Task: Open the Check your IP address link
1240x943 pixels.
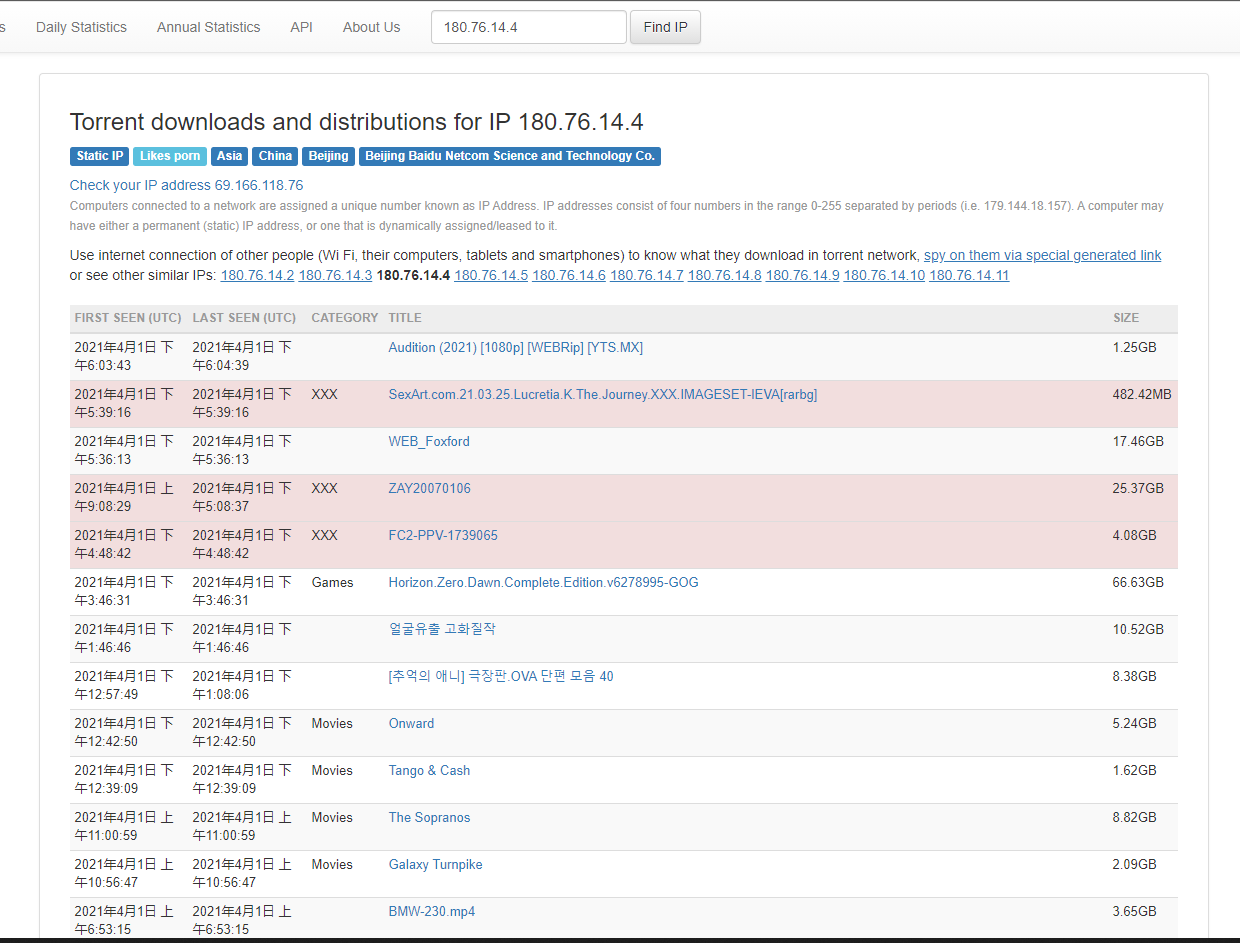Action: point(186,185)
